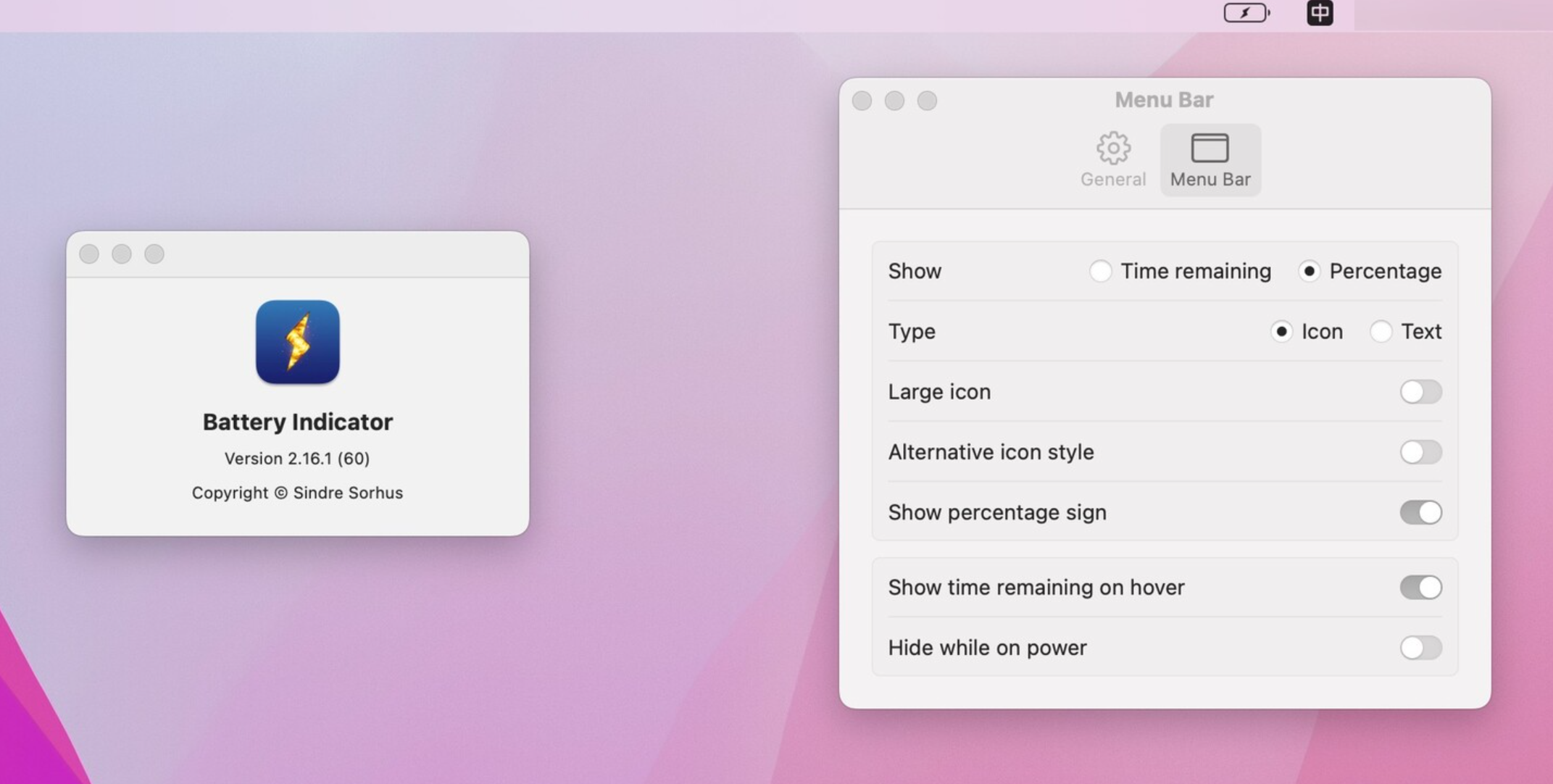Click the Menu Bar window title
This screenshot has height=784, width=1553.
tap(1164, 100)
